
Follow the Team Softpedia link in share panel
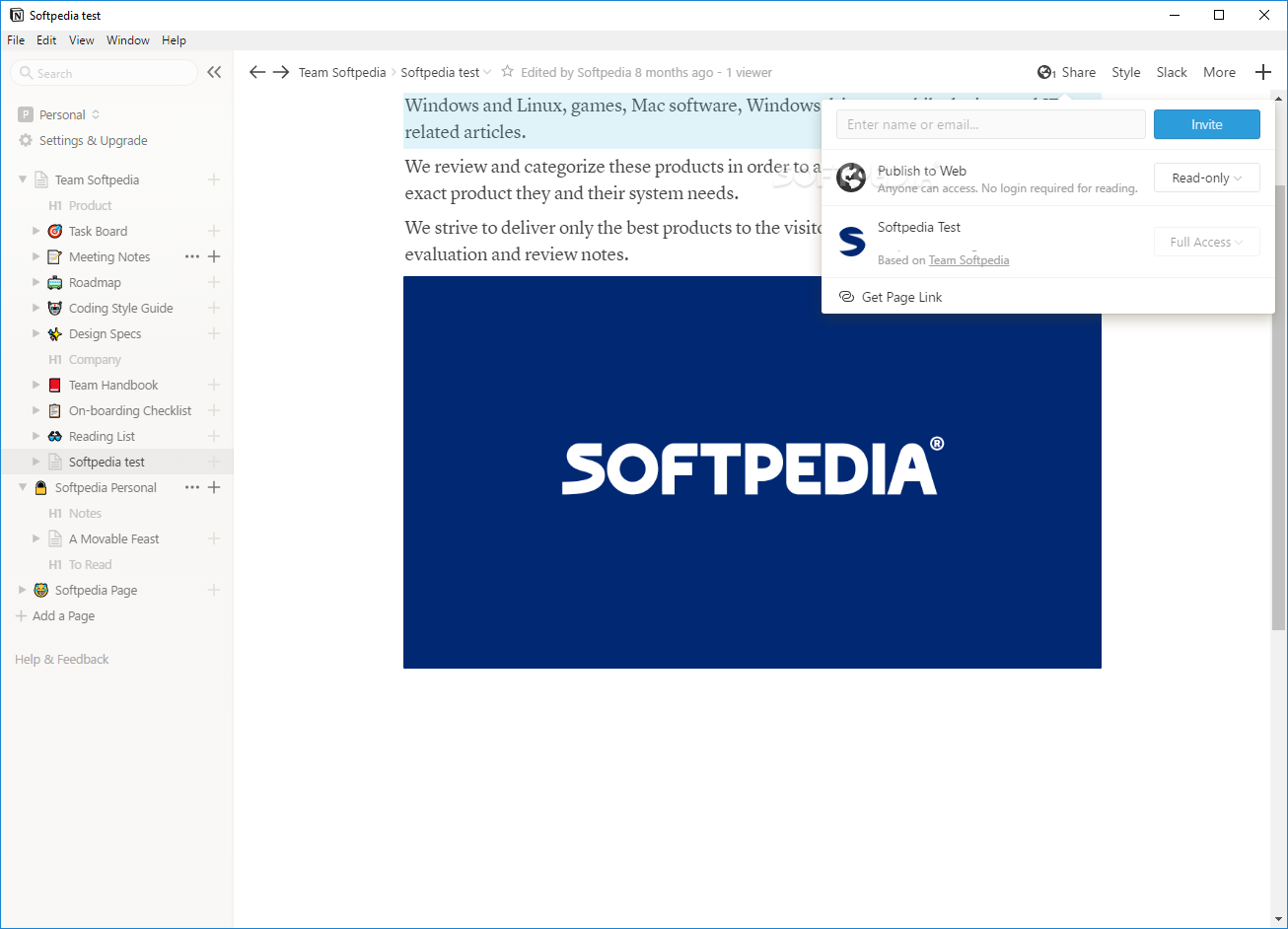pyautogui.click(x=968, y=260)
